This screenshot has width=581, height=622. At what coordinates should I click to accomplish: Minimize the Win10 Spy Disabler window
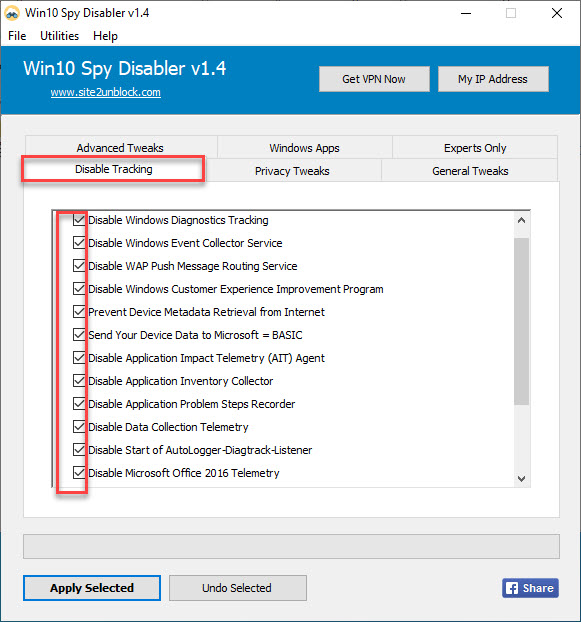coord(466,13)
